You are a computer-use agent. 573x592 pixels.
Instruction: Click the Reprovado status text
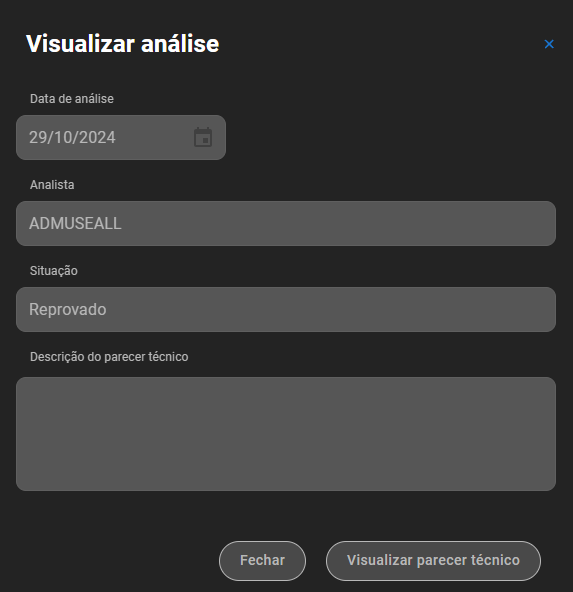point(68,310)
